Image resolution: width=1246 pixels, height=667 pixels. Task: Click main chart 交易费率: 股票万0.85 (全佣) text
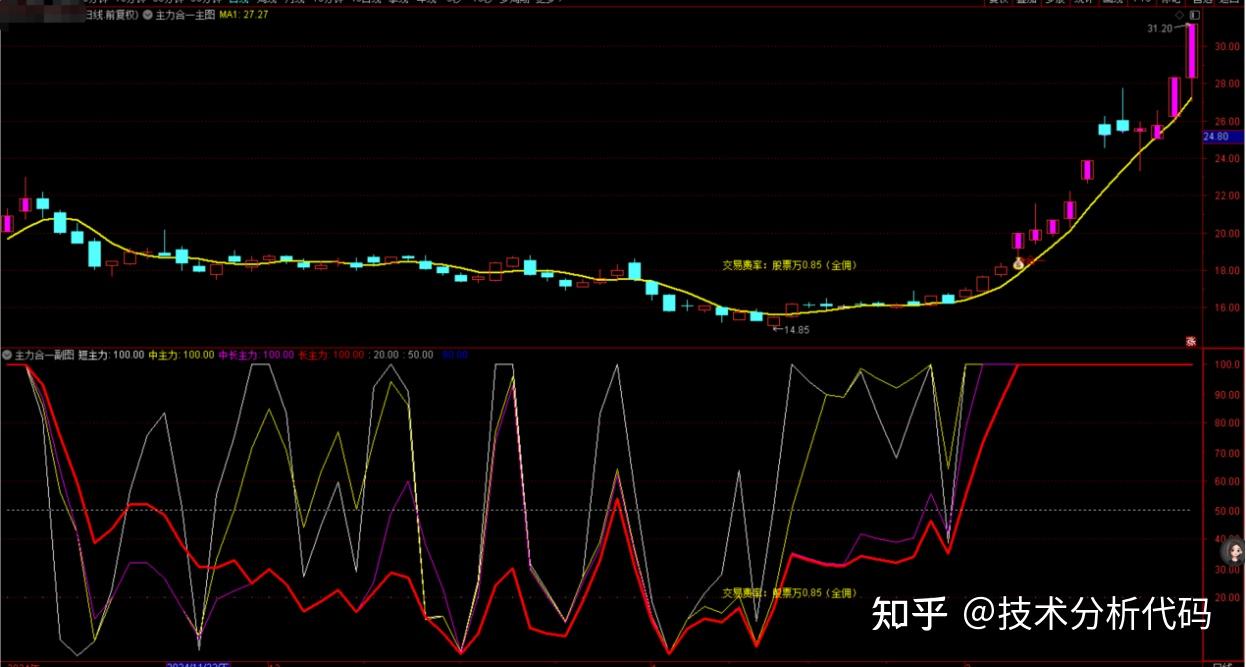pos(790,266)
